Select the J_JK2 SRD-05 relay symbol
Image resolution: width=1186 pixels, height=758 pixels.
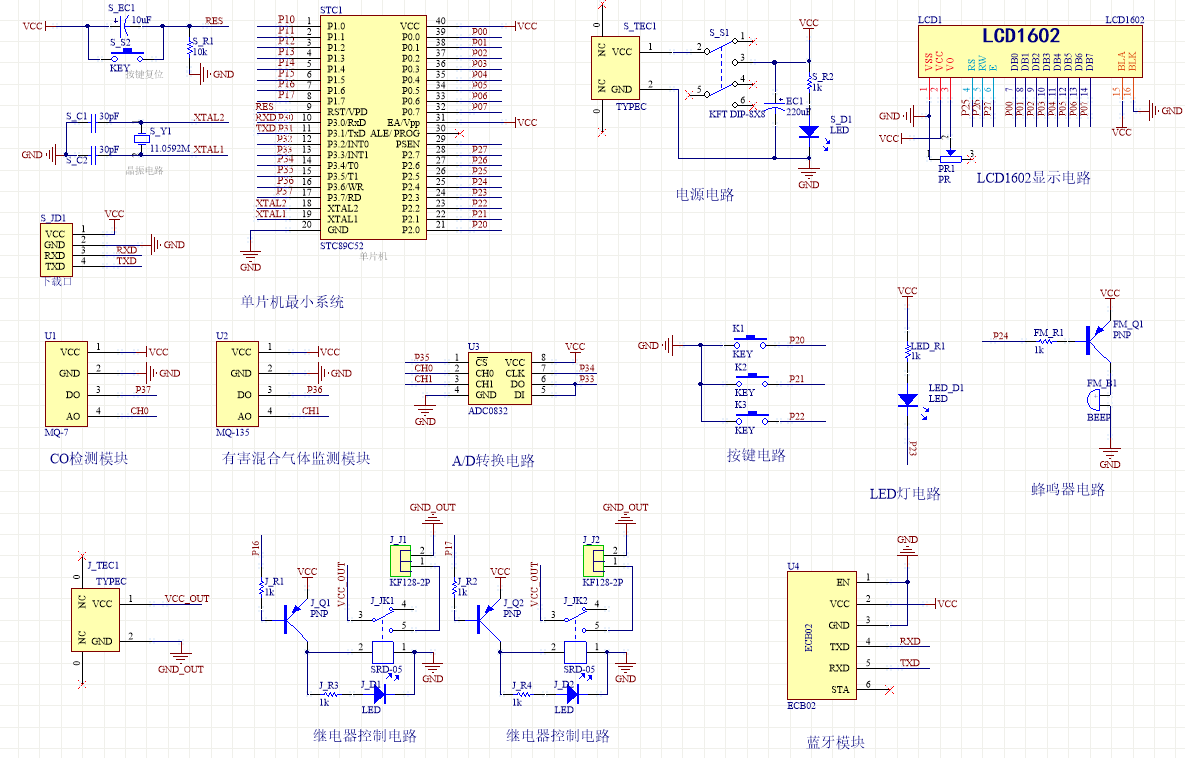tap(576, 634)
